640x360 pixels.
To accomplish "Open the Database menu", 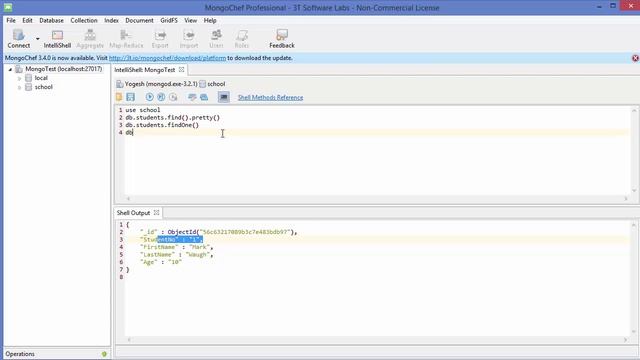I will 51,20.
